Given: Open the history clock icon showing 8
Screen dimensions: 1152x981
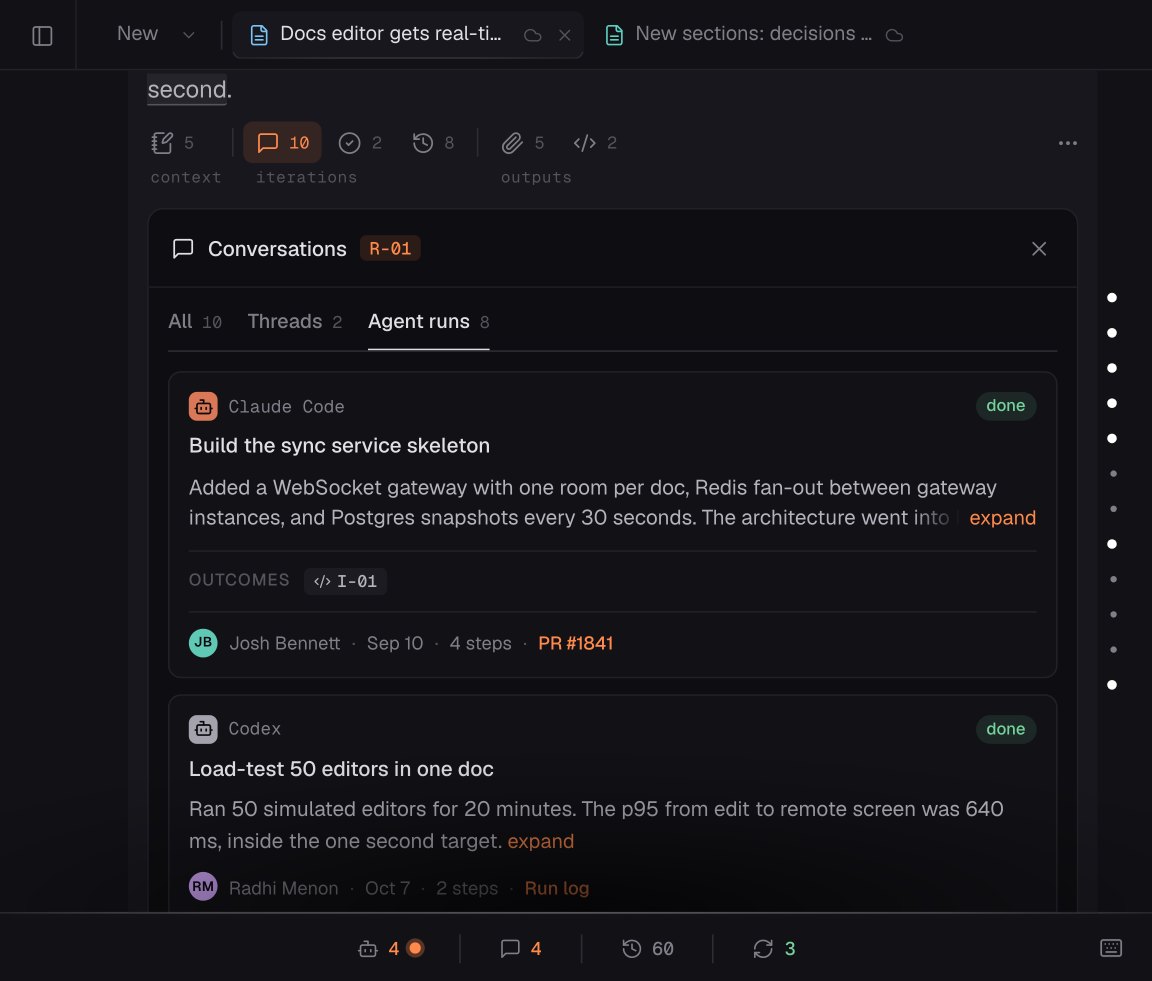Looking at the screenshot, I should (433, 143).
